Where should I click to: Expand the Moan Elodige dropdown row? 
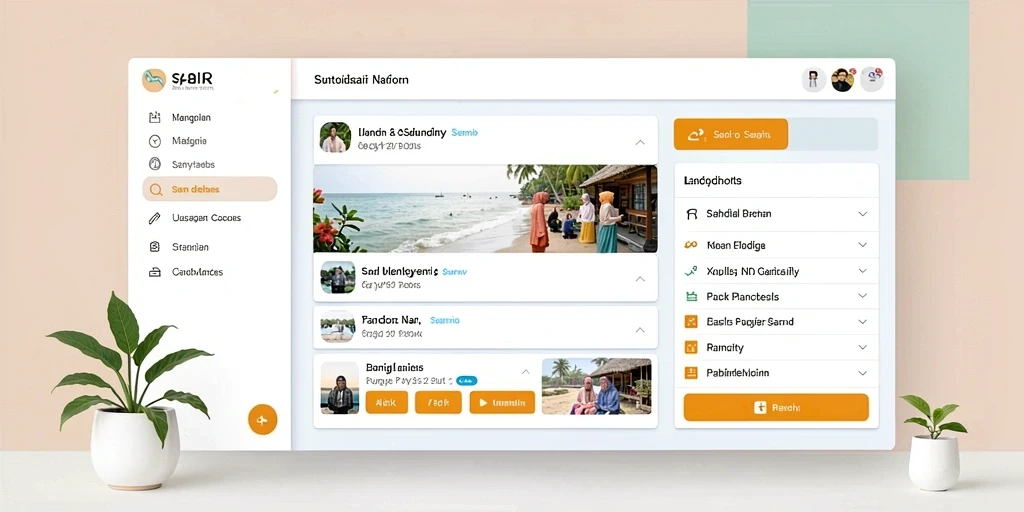(776, 245)
